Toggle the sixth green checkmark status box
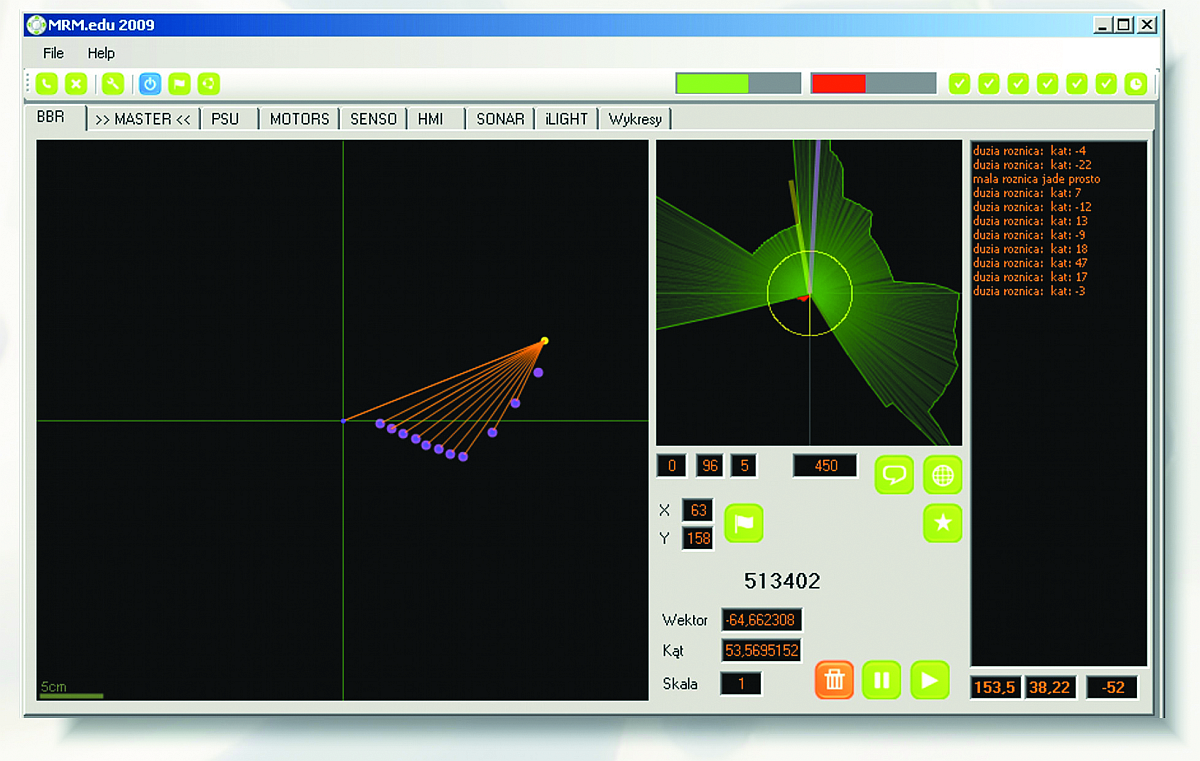Viewport: 1200px width, 761px height. point(1106,84)
